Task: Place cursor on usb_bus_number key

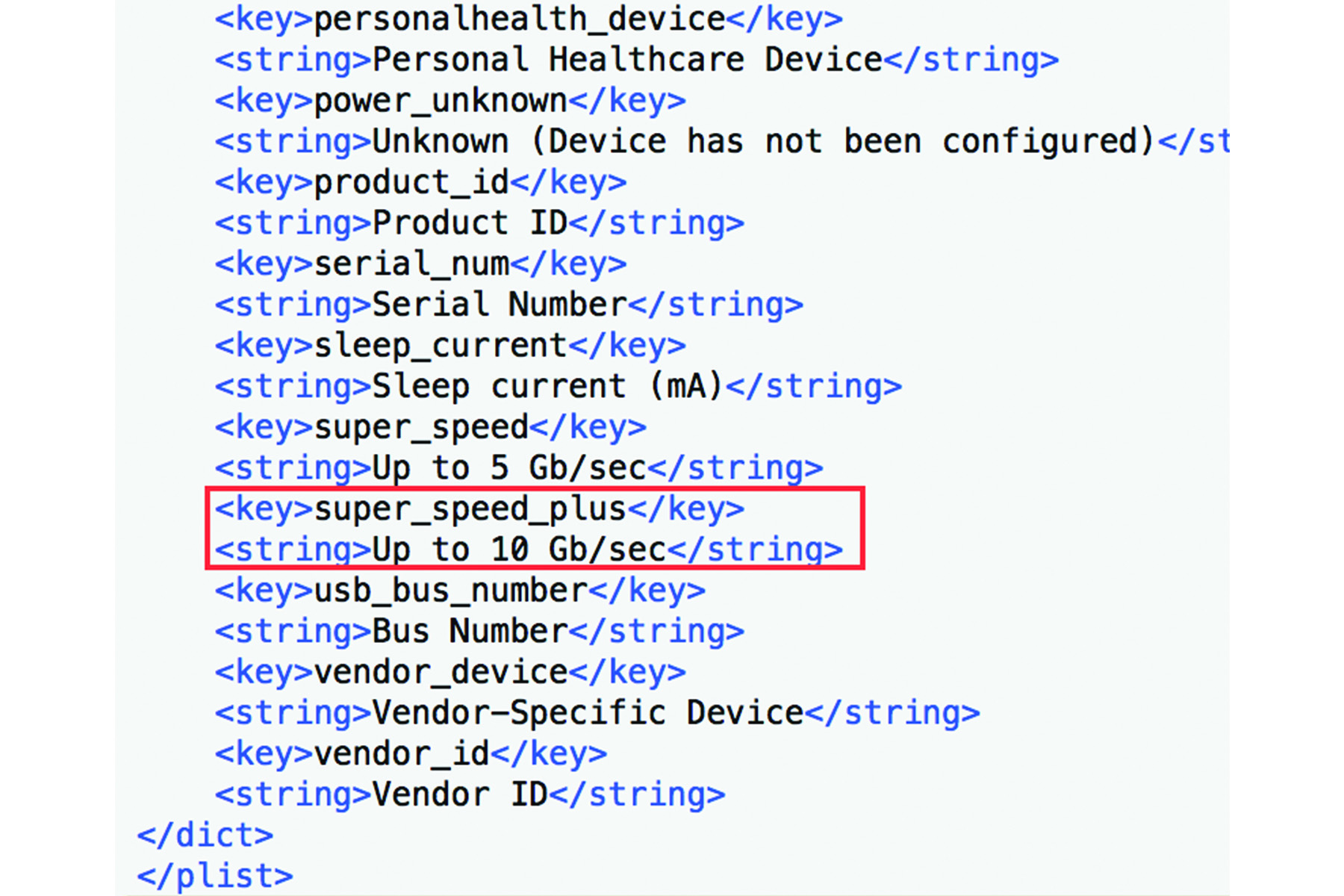Action: (450, 591)
